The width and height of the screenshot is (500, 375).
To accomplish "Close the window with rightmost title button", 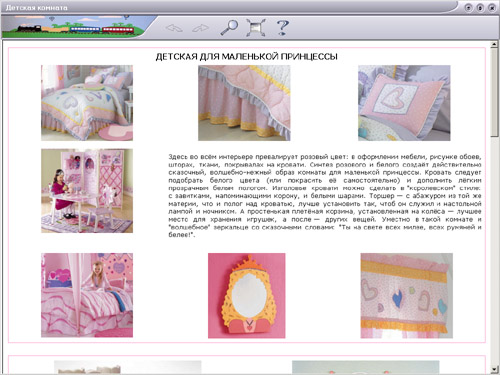I will click(492, 8).
